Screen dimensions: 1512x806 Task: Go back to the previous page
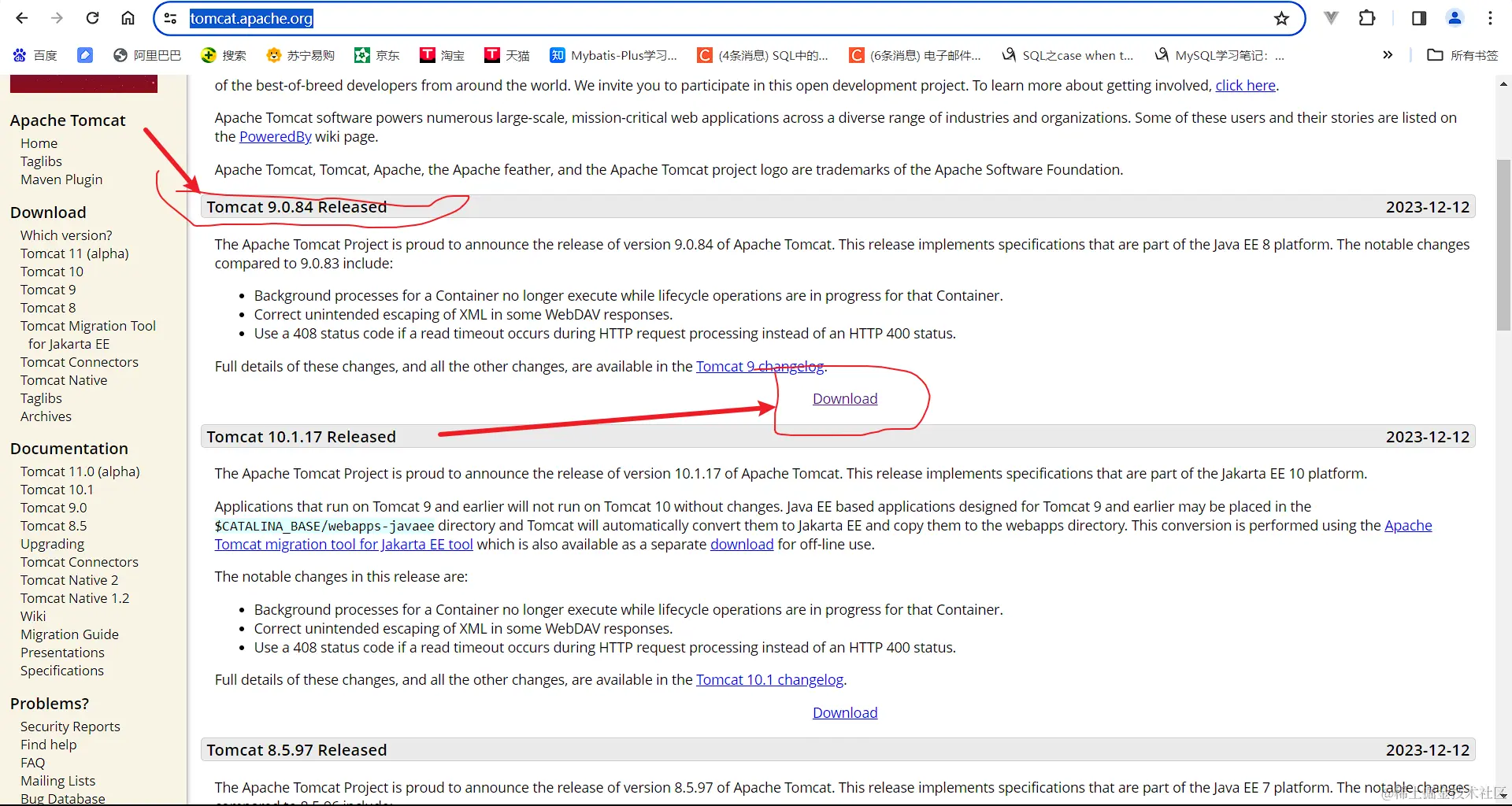pos(22,18)
